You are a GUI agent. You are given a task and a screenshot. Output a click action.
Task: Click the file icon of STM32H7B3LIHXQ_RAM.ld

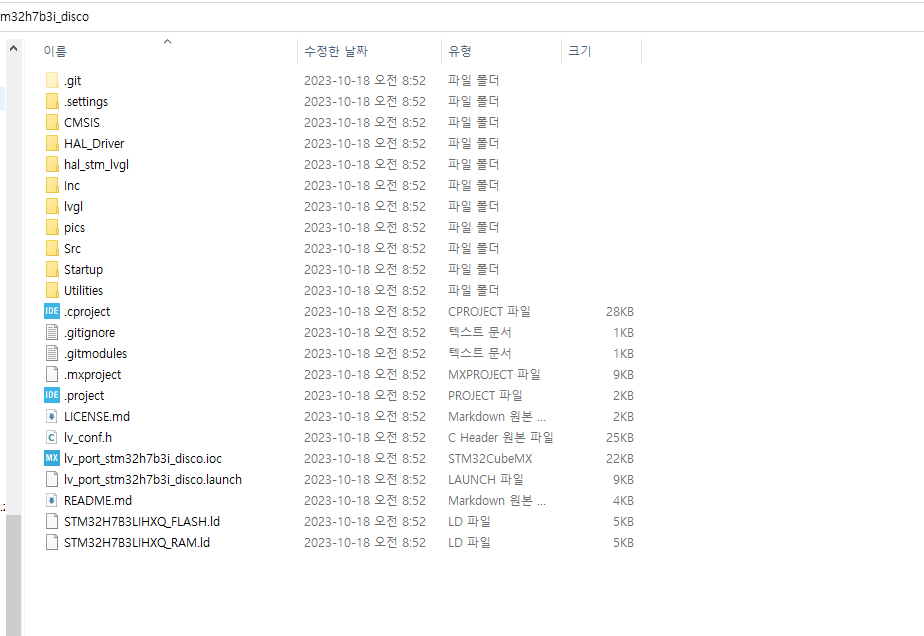click(52, 543)
